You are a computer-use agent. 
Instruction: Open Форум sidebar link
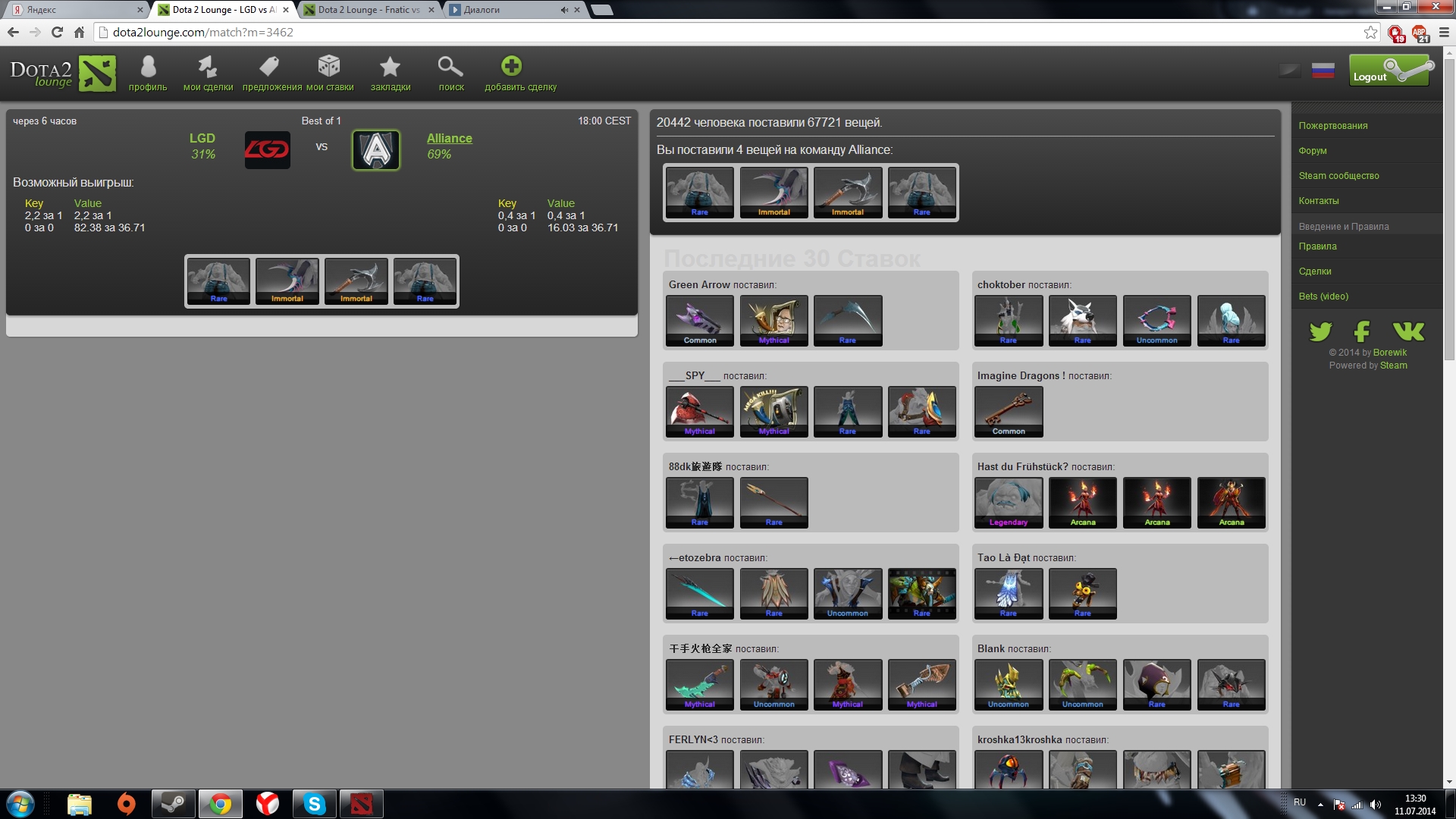[1312, 151]
